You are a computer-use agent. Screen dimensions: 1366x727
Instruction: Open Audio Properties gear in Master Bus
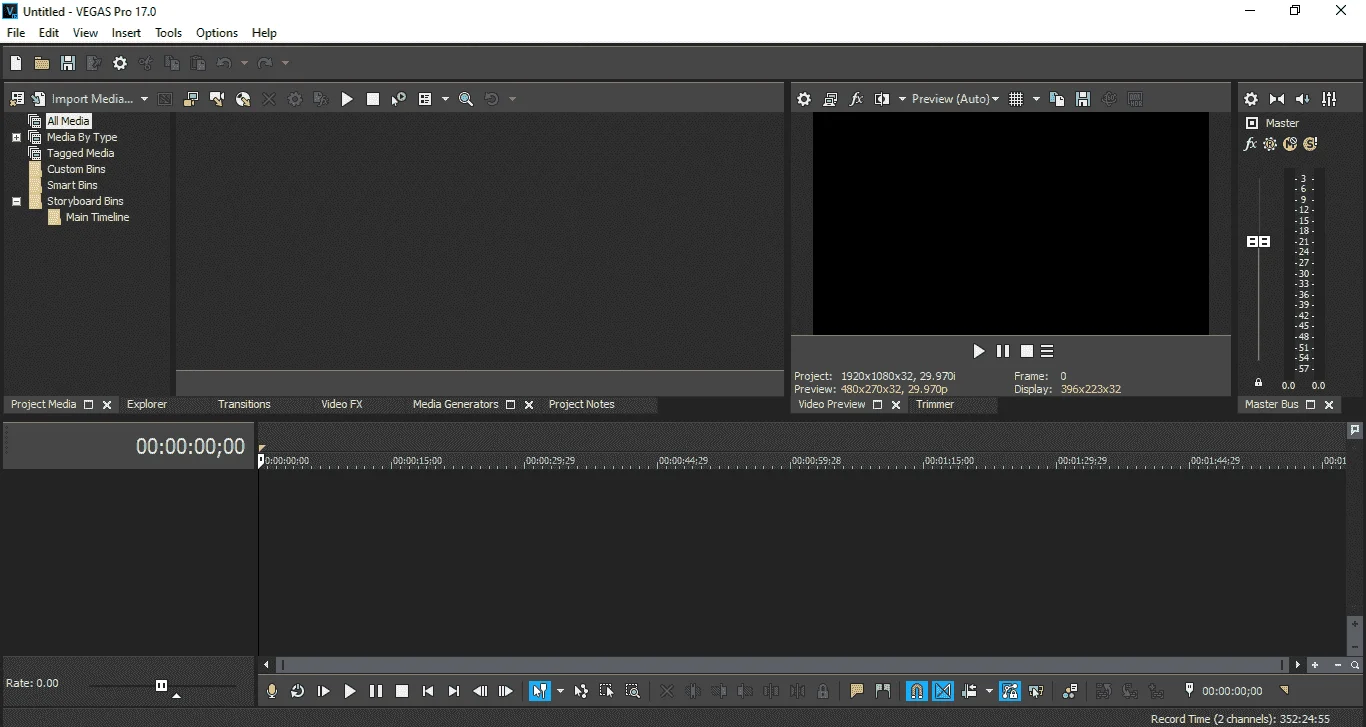(1251, 99)
